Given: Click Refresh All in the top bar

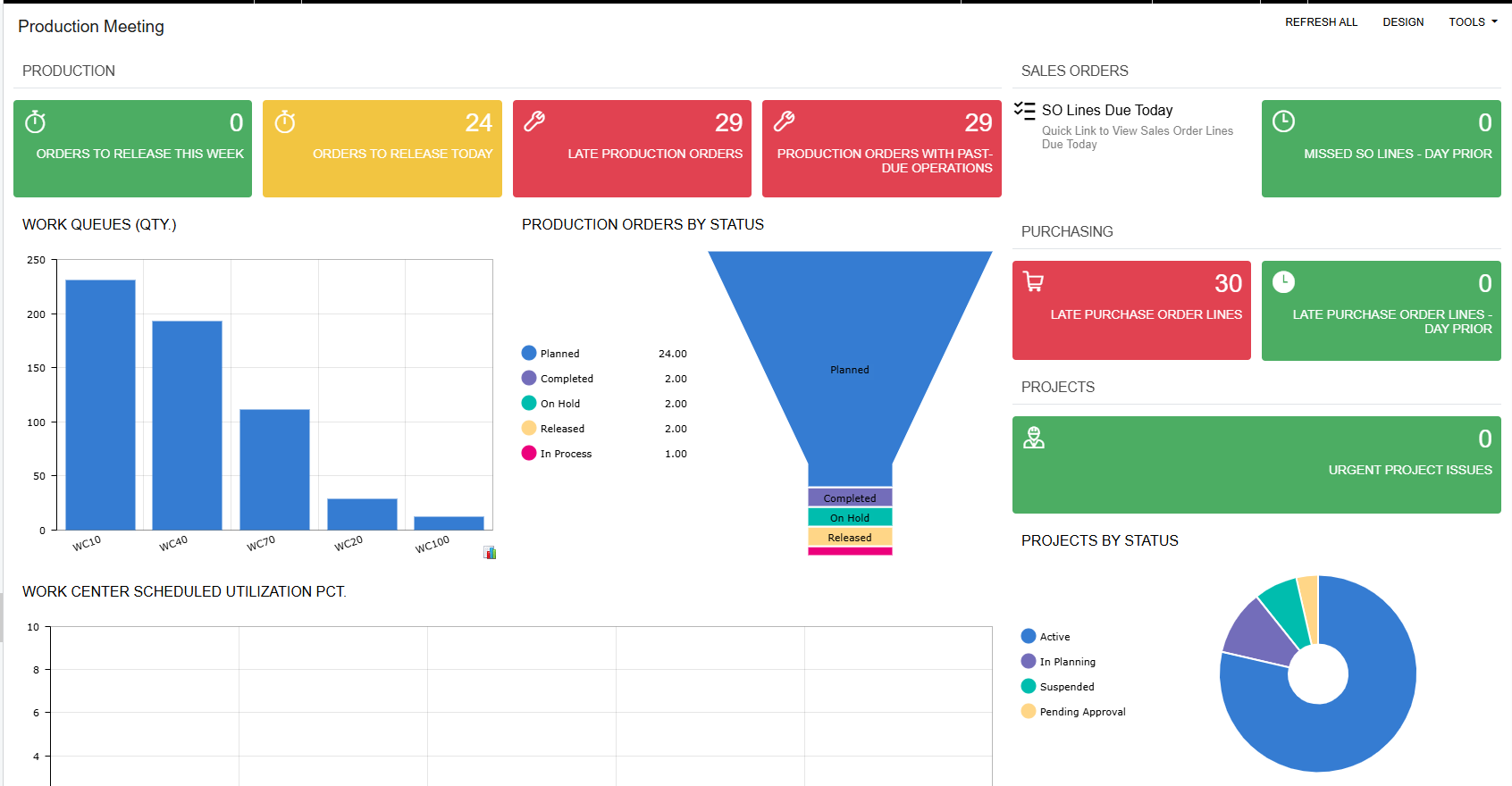Looking at the screenshot, I should [x=1321, y=22].
